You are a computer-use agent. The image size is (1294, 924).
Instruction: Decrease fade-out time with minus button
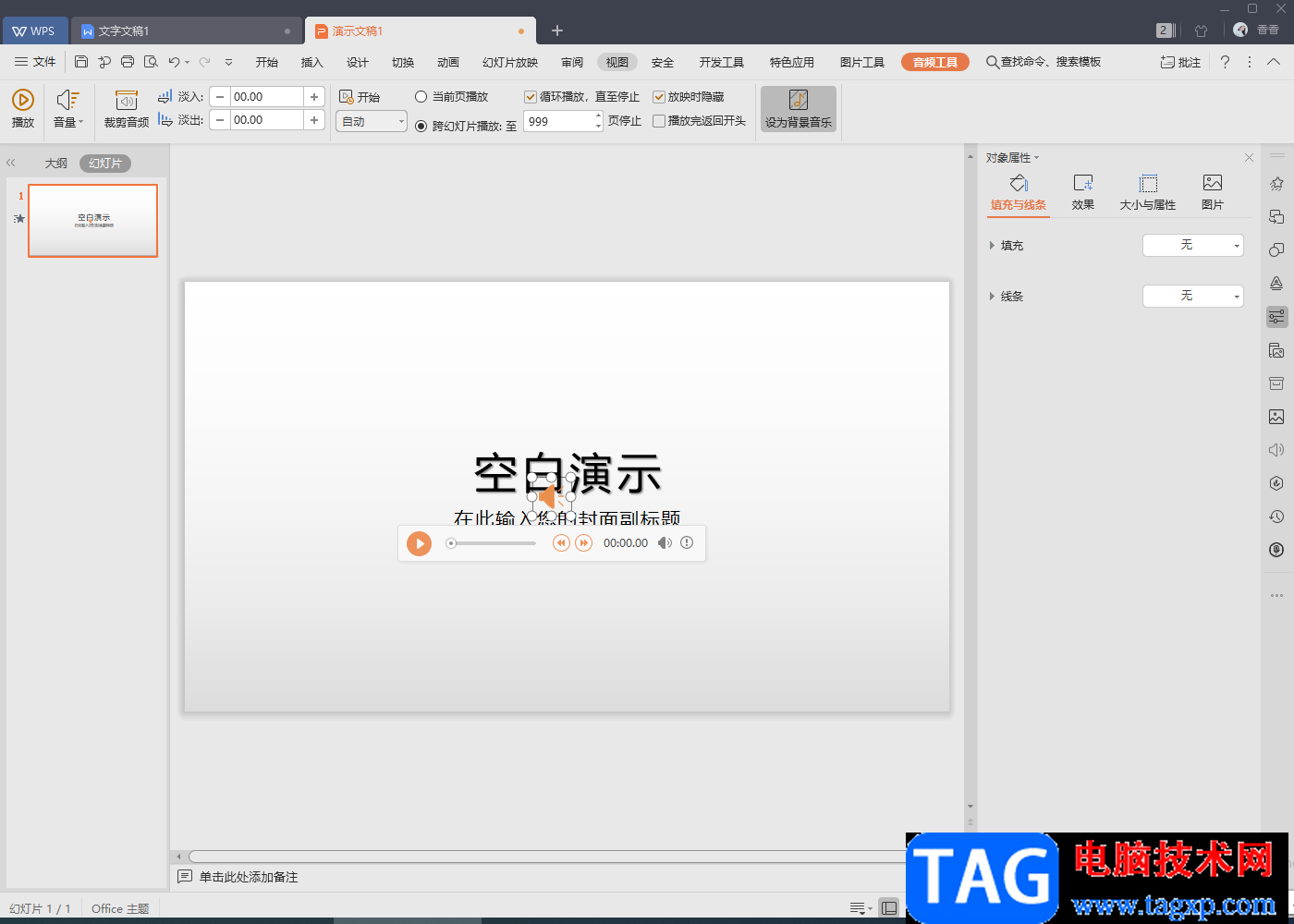(220, 120)
